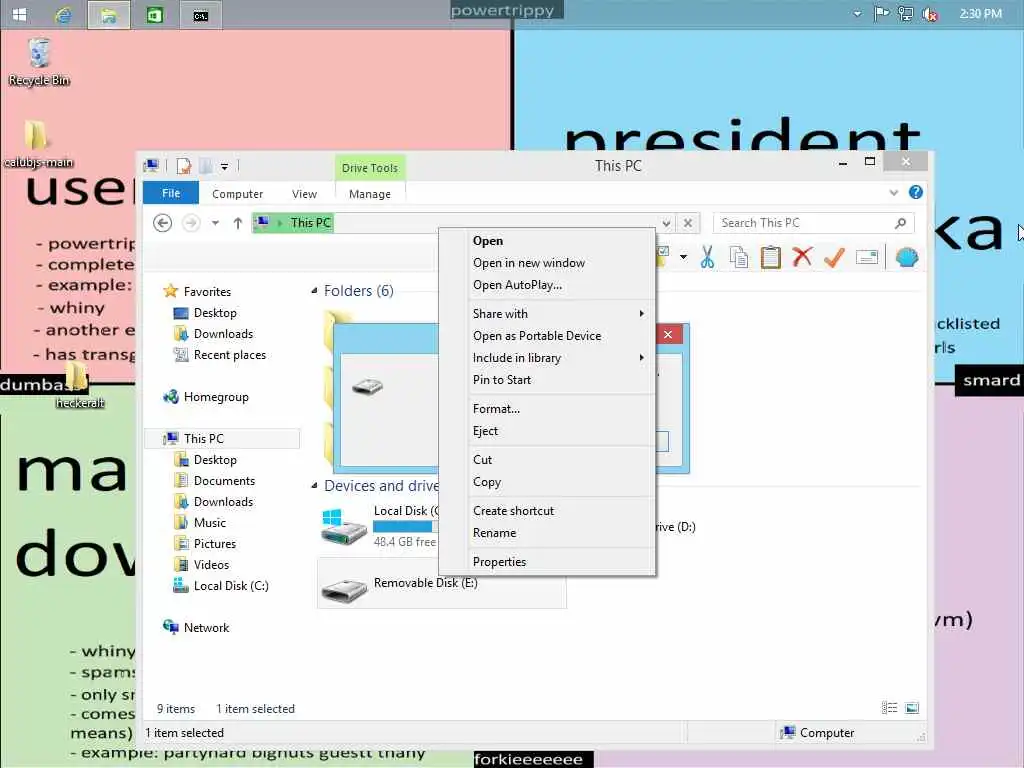Screen dimensions: 1024x768
Task: Click the New folder icon in Quick Access Toolbar
Action: click(x=205, y=167)
